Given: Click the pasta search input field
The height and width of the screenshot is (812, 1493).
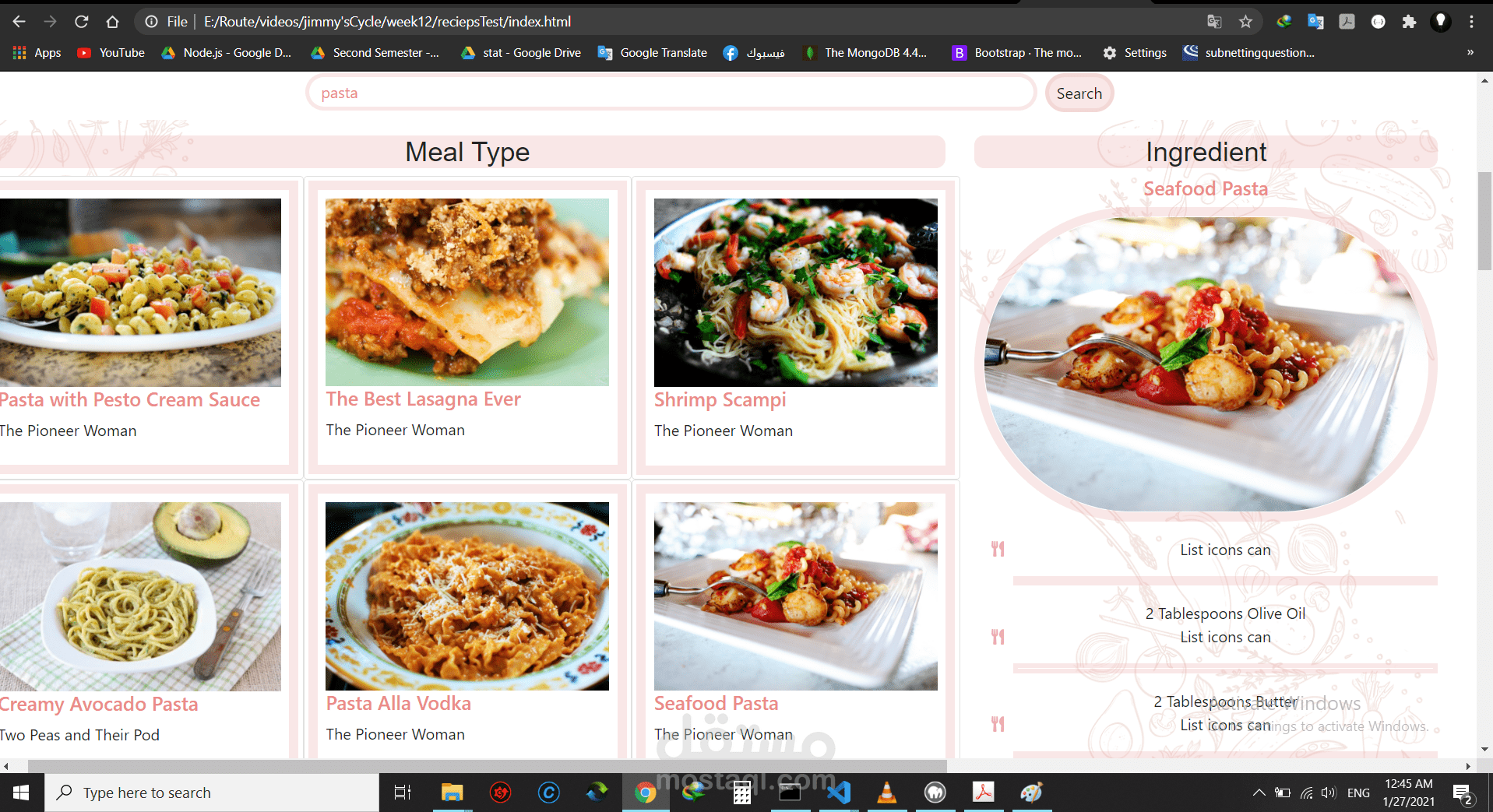Looking at the screenshot, I should pos(670,93).
